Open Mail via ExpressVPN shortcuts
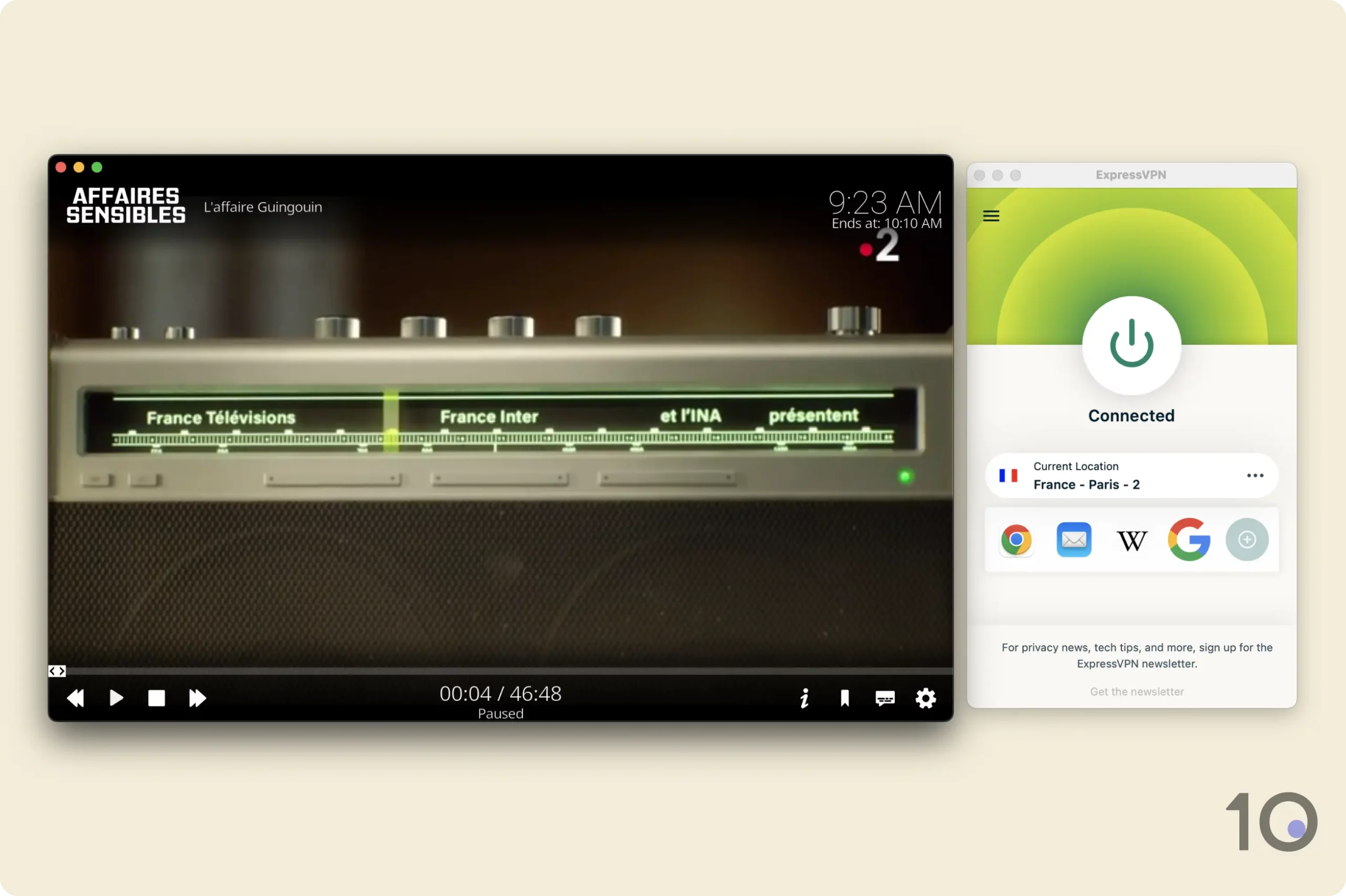Image resolution: width=1346 pixels, height=896 pixels. [1074, 540]
